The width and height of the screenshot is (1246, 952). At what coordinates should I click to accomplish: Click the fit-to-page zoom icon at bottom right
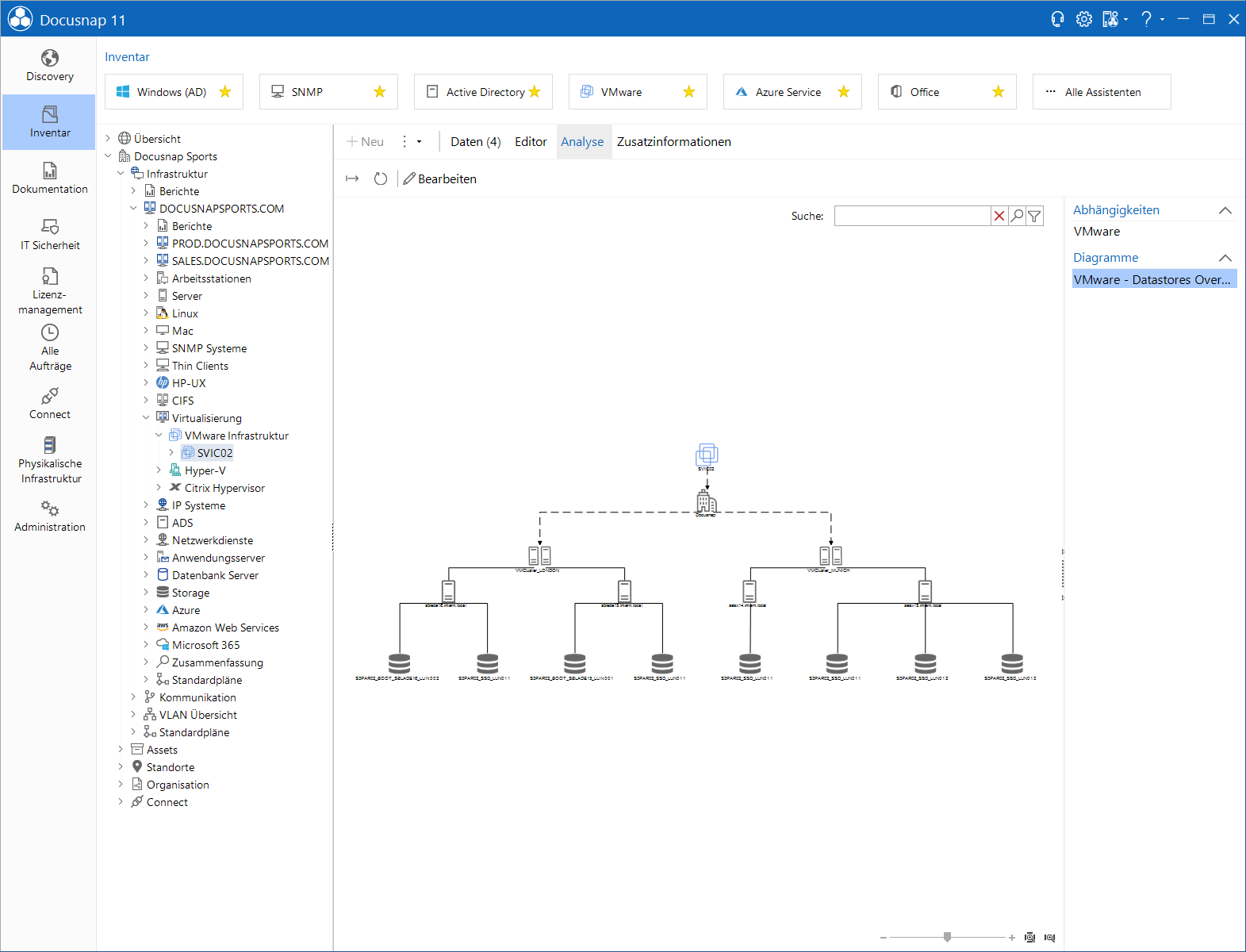click(1029, 938)
